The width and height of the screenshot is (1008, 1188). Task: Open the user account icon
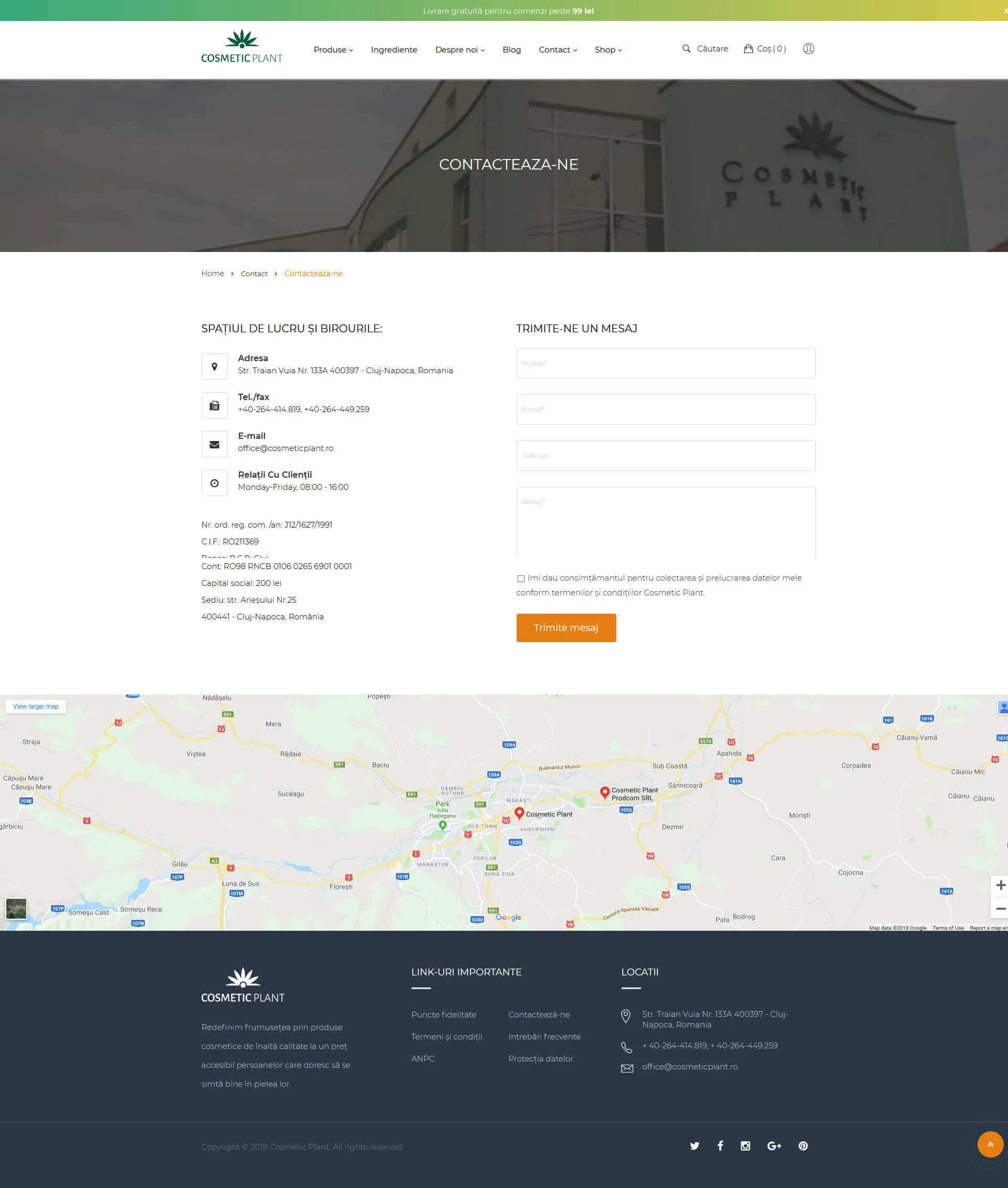tap(808, 49)
